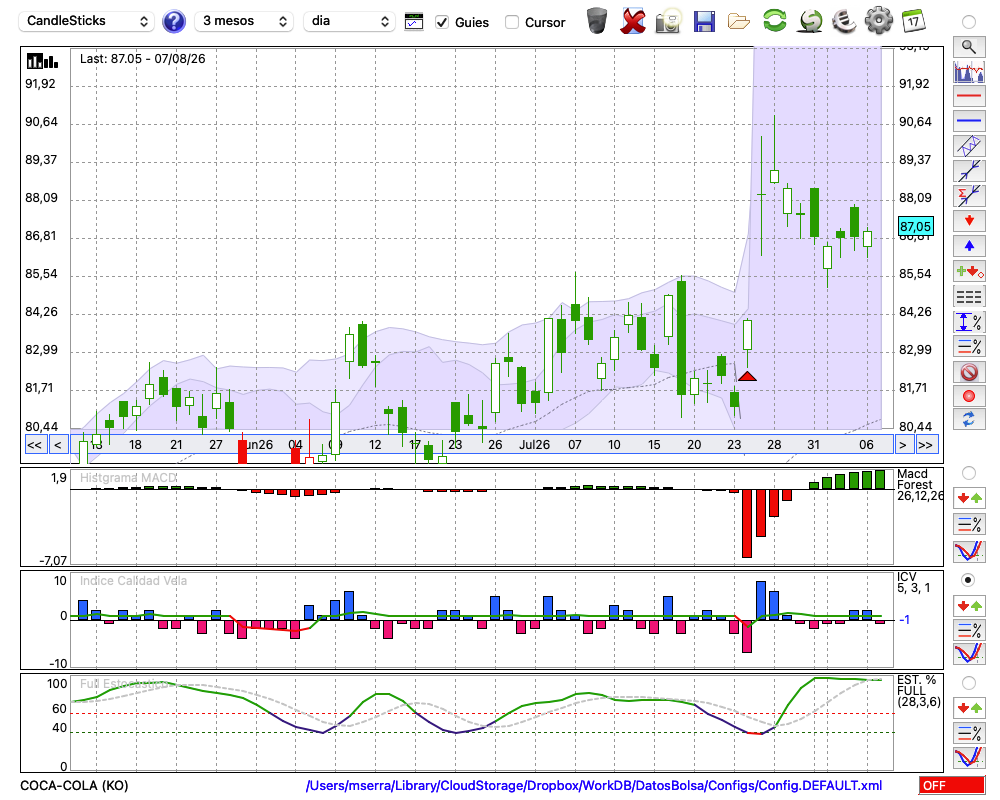Click the magnifying glass zoom tool
Viewport: 1000px width, 800px height.
tap(969, 47)
